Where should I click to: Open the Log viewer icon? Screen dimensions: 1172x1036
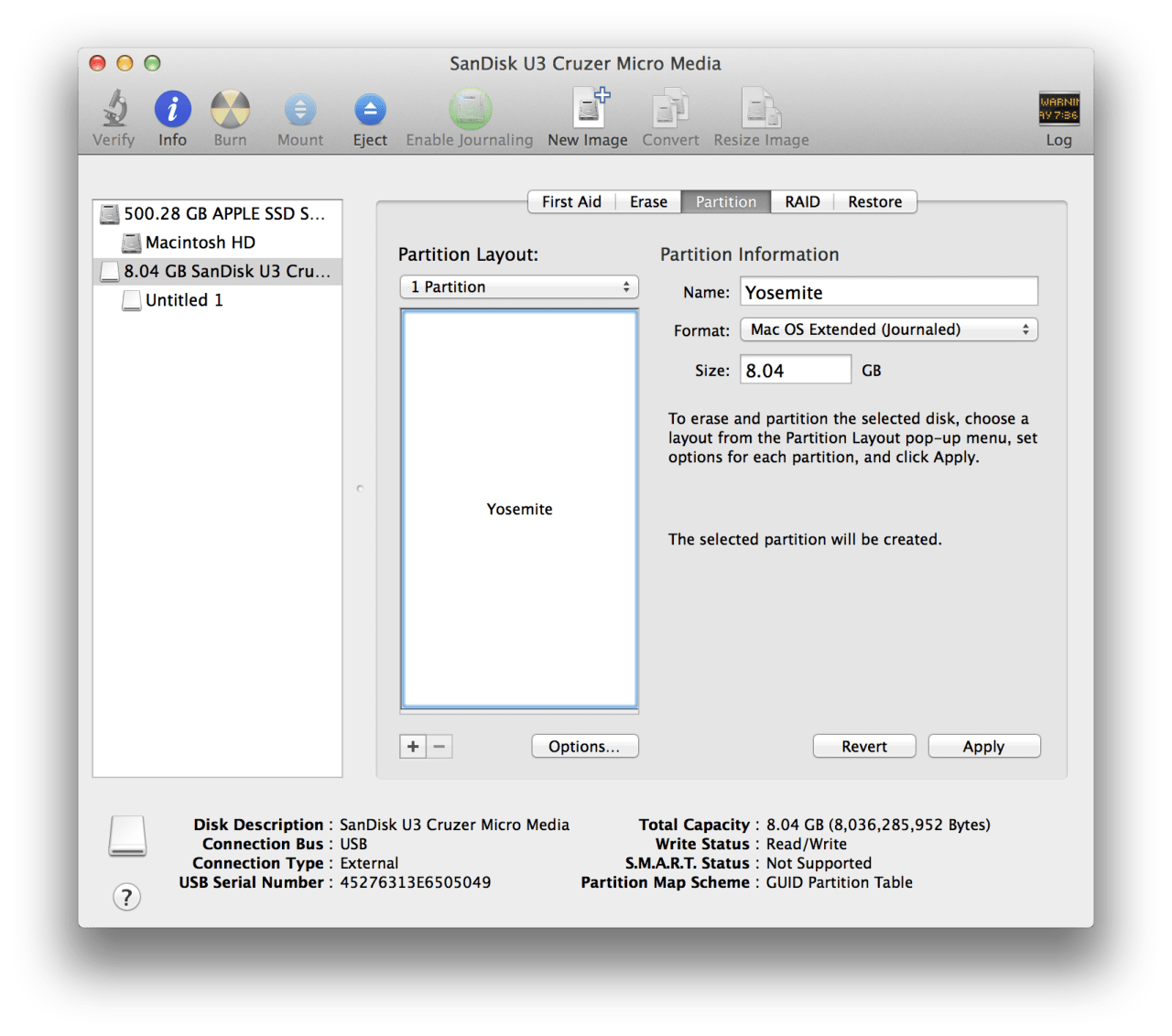1058,109
